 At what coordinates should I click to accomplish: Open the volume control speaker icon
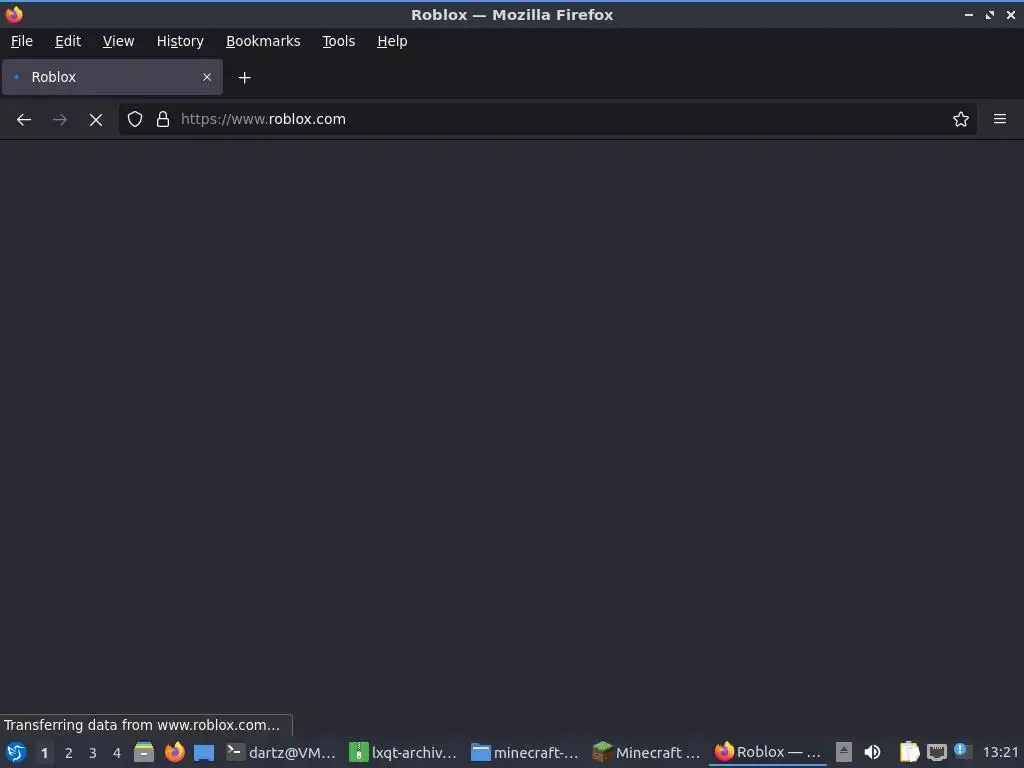[x=872, y=752]
